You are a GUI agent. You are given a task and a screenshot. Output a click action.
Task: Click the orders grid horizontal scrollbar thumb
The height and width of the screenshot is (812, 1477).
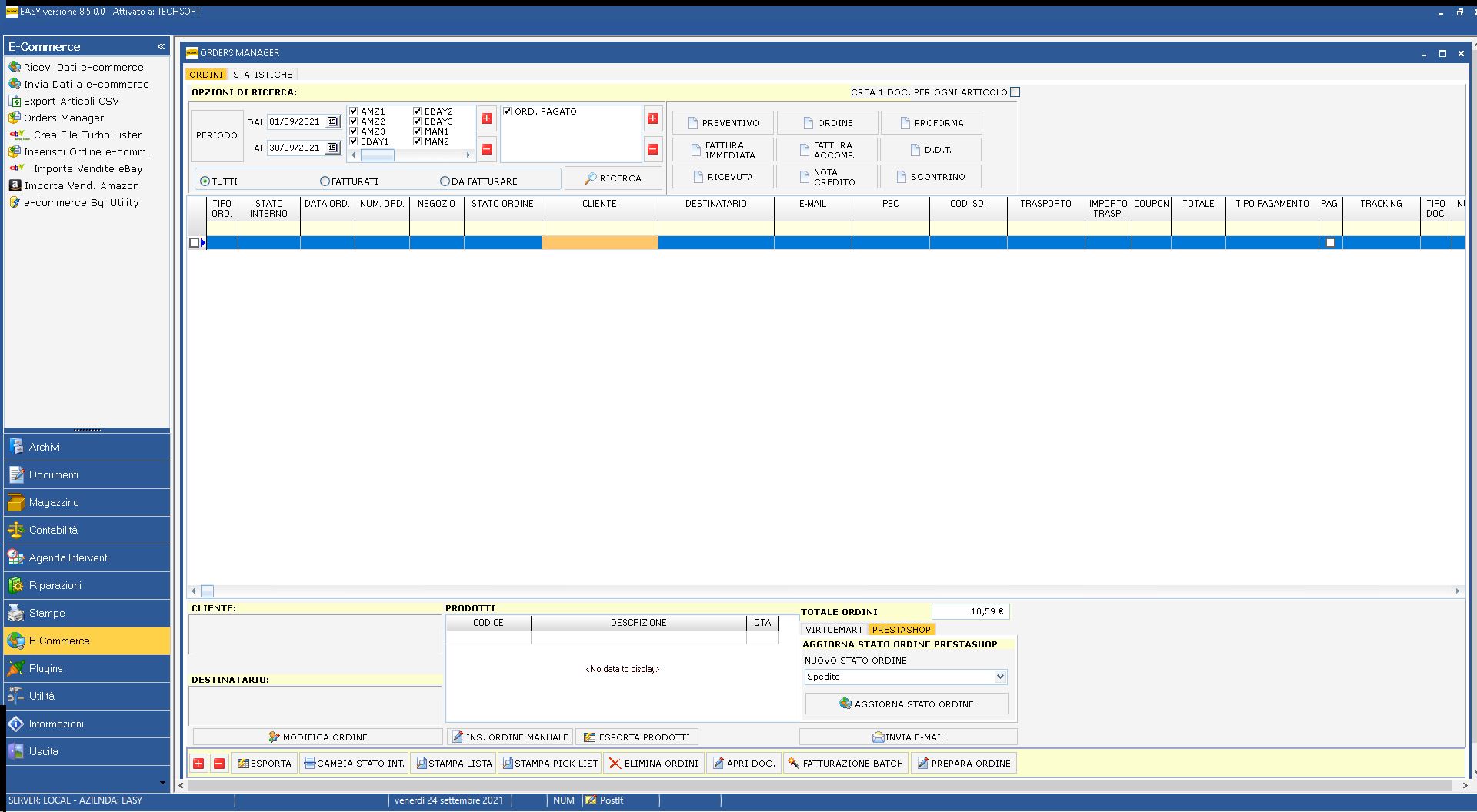coord(207,591)
